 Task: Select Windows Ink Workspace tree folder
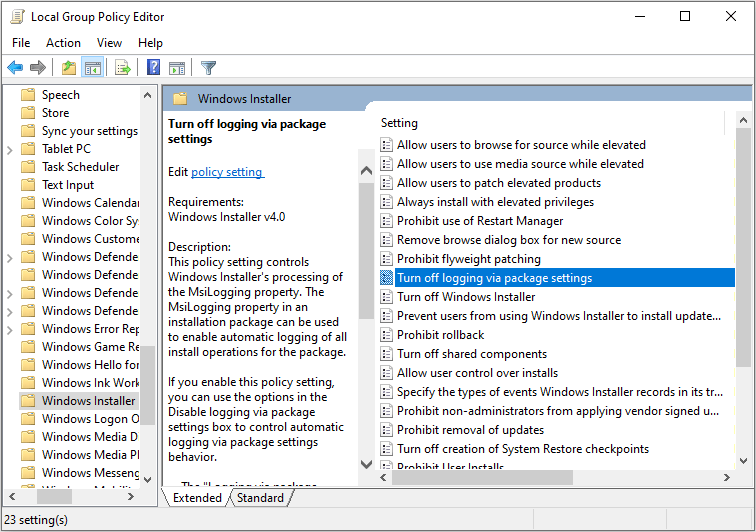click(x=90, y=382)
